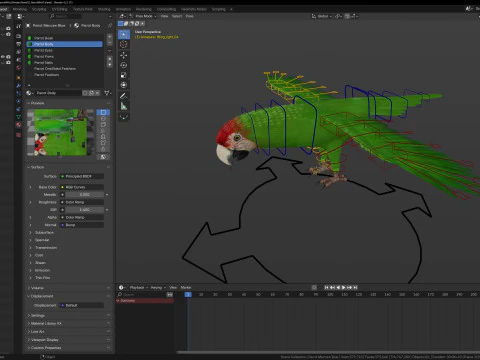Jump to the animation start frame
This screenshot has height=360, width=480.
tap(326, 287)
